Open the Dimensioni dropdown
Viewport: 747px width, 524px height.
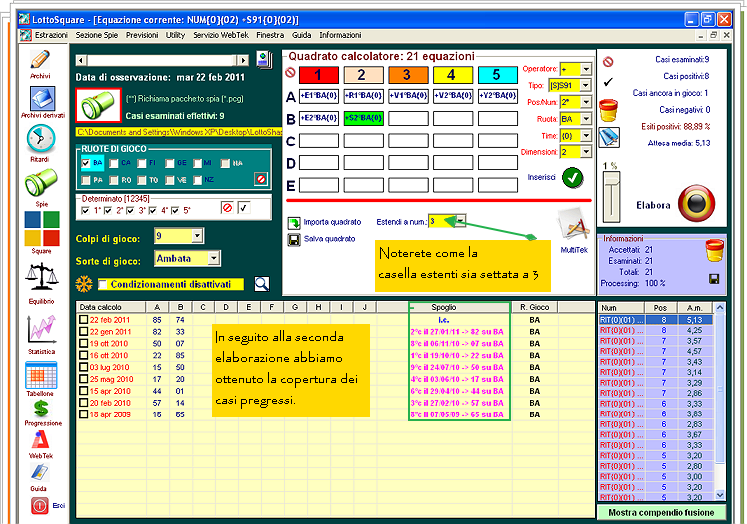(586, 152)
